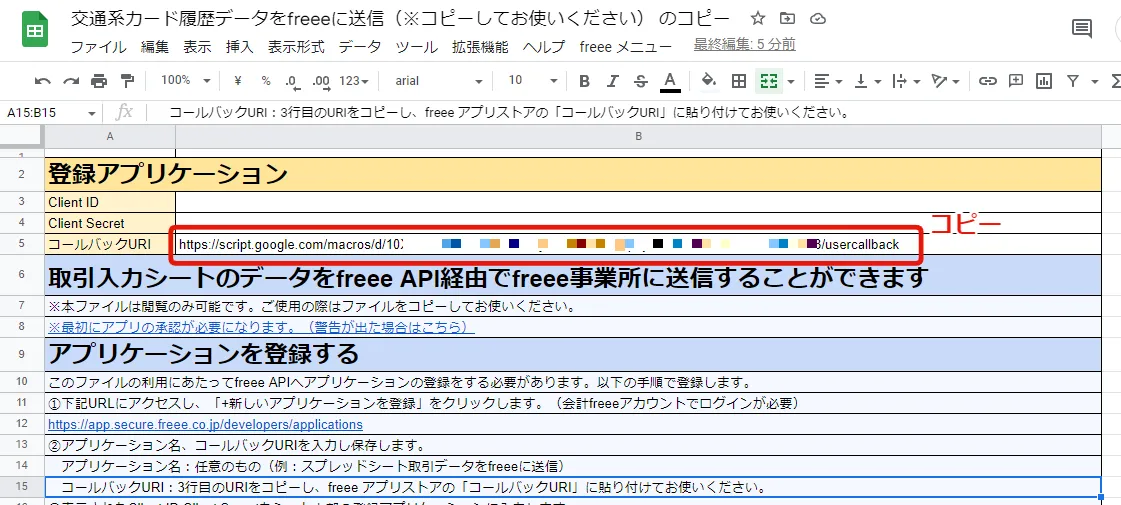Open the 最終編集: 5 分前 history link
1121x505 pixels.
point(744,45)
